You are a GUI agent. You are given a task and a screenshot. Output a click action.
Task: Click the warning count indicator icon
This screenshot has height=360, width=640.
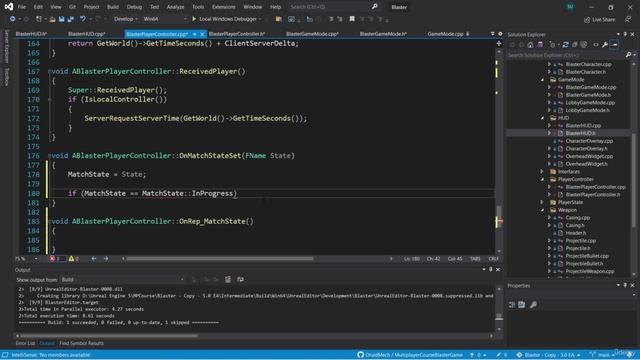71,258
